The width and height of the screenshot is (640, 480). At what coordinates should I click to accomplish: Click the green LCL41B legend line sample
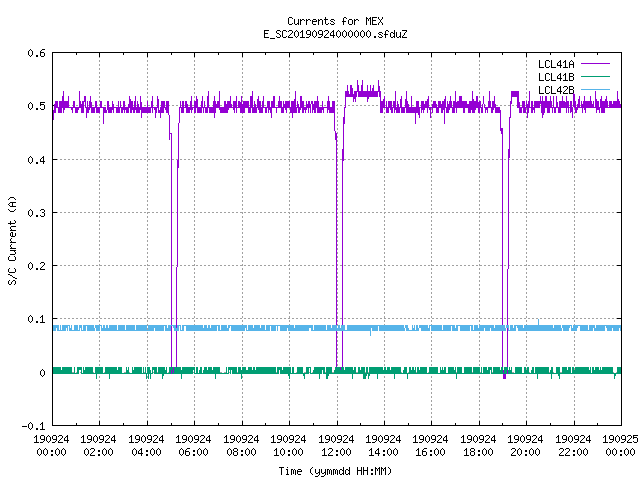pos(595,77)
